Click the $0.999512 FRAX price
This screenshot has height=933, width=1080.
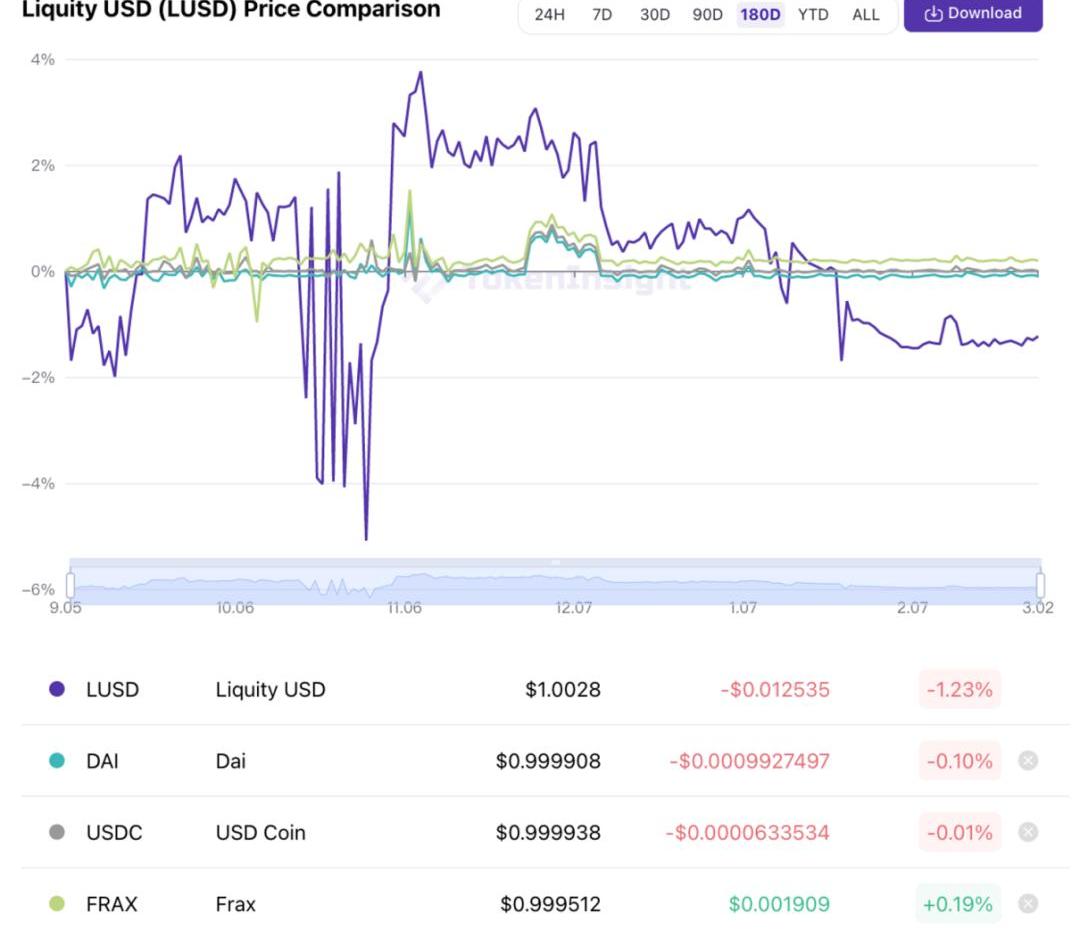pyautogui.click(x=550, y=904)
